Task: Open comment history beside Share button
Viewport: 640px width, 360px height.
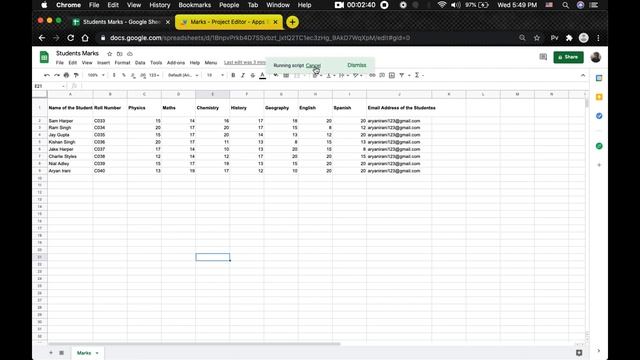Action: (x=543, y=57)
